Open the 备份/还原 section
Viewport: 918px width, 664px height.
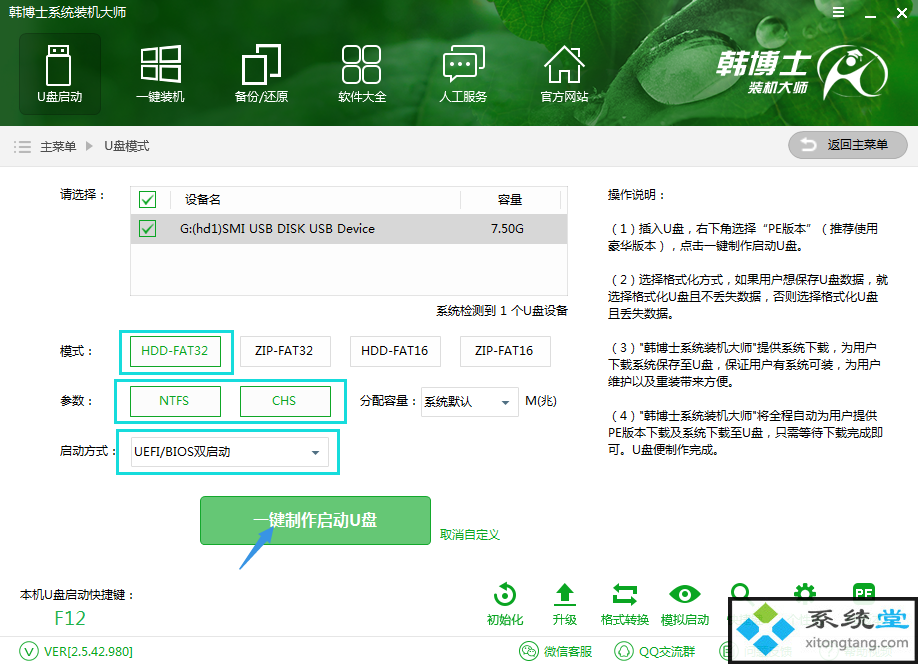(x=261, y=74)
